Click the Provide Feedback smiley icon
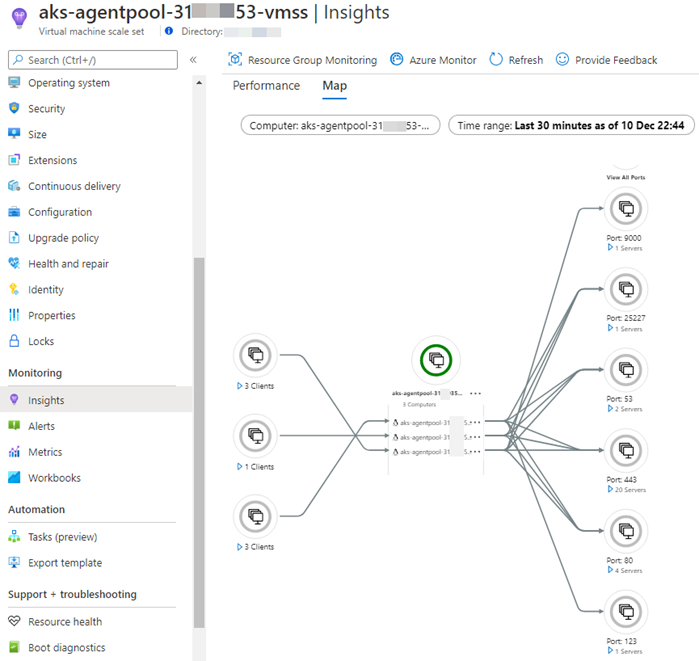The width and height of the screenshot is (699, 661). point(563,60)
